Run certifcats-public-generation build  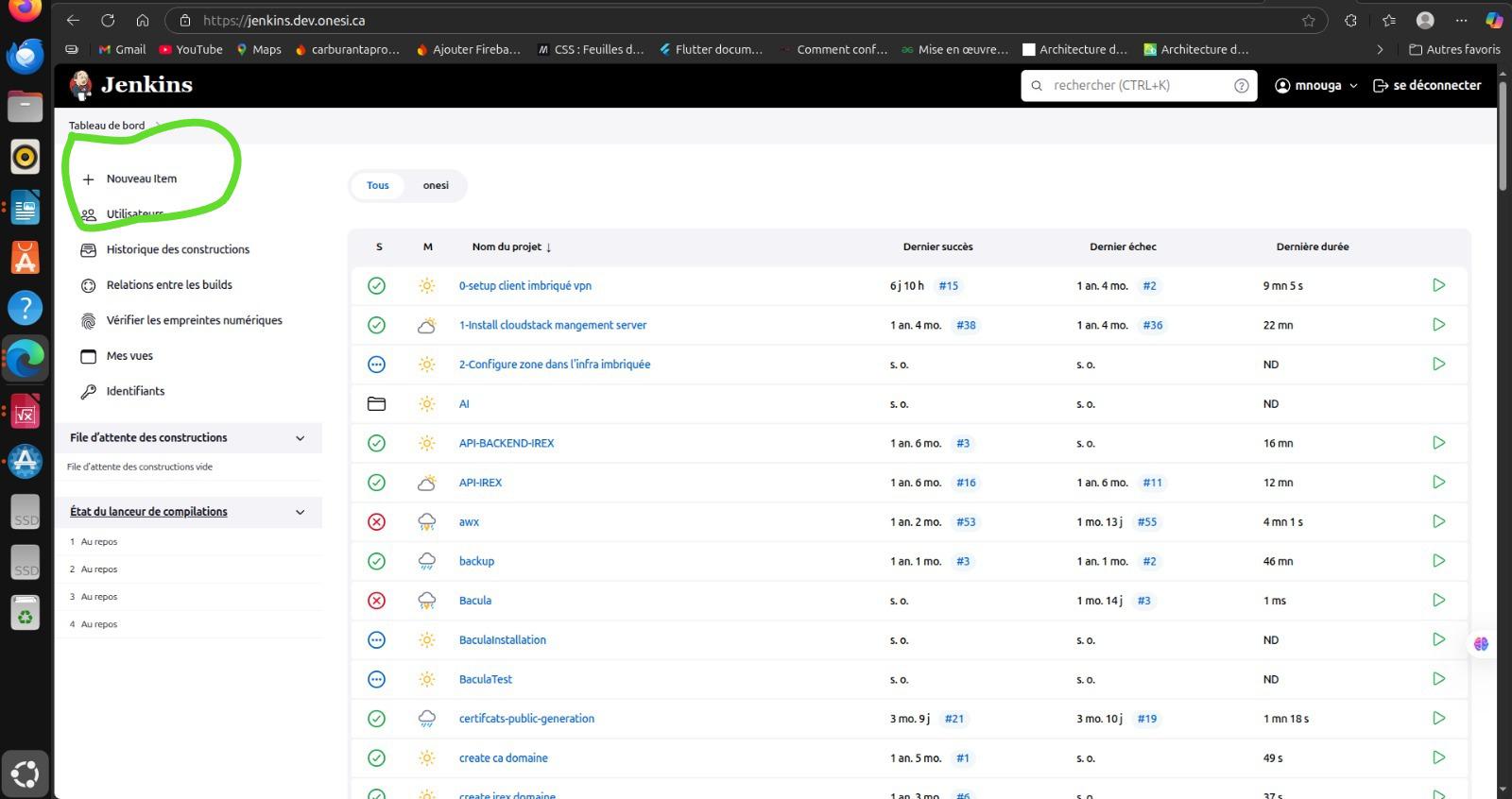1438,719
